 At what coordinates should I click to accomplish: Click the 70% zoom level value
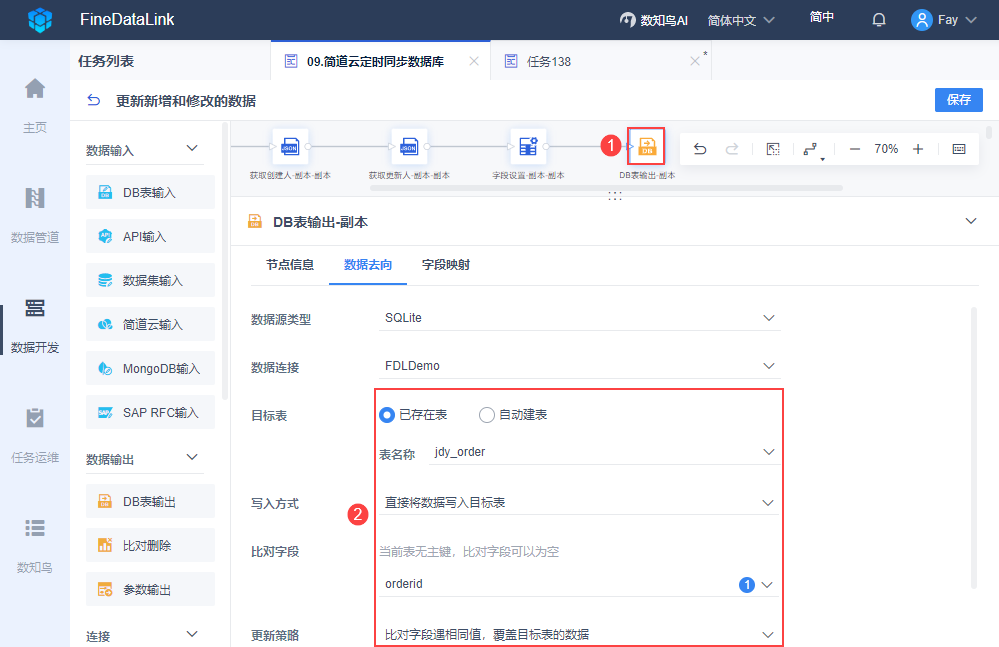tap(886, 149)
